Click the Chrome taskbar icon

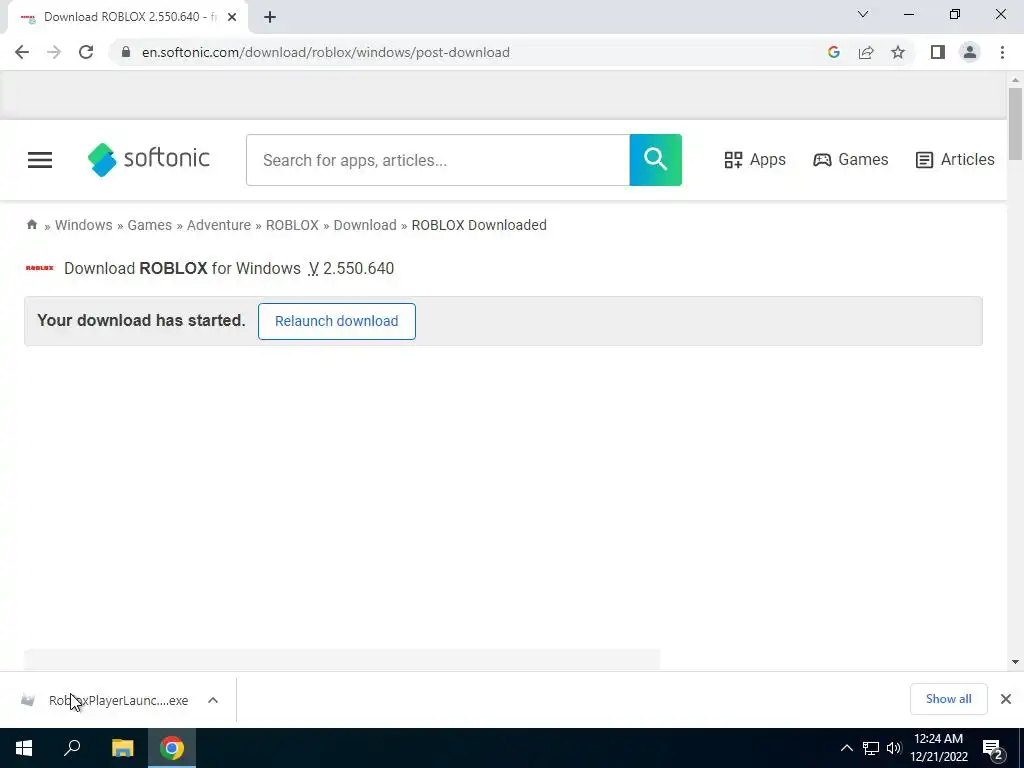(x=172, y=748)
